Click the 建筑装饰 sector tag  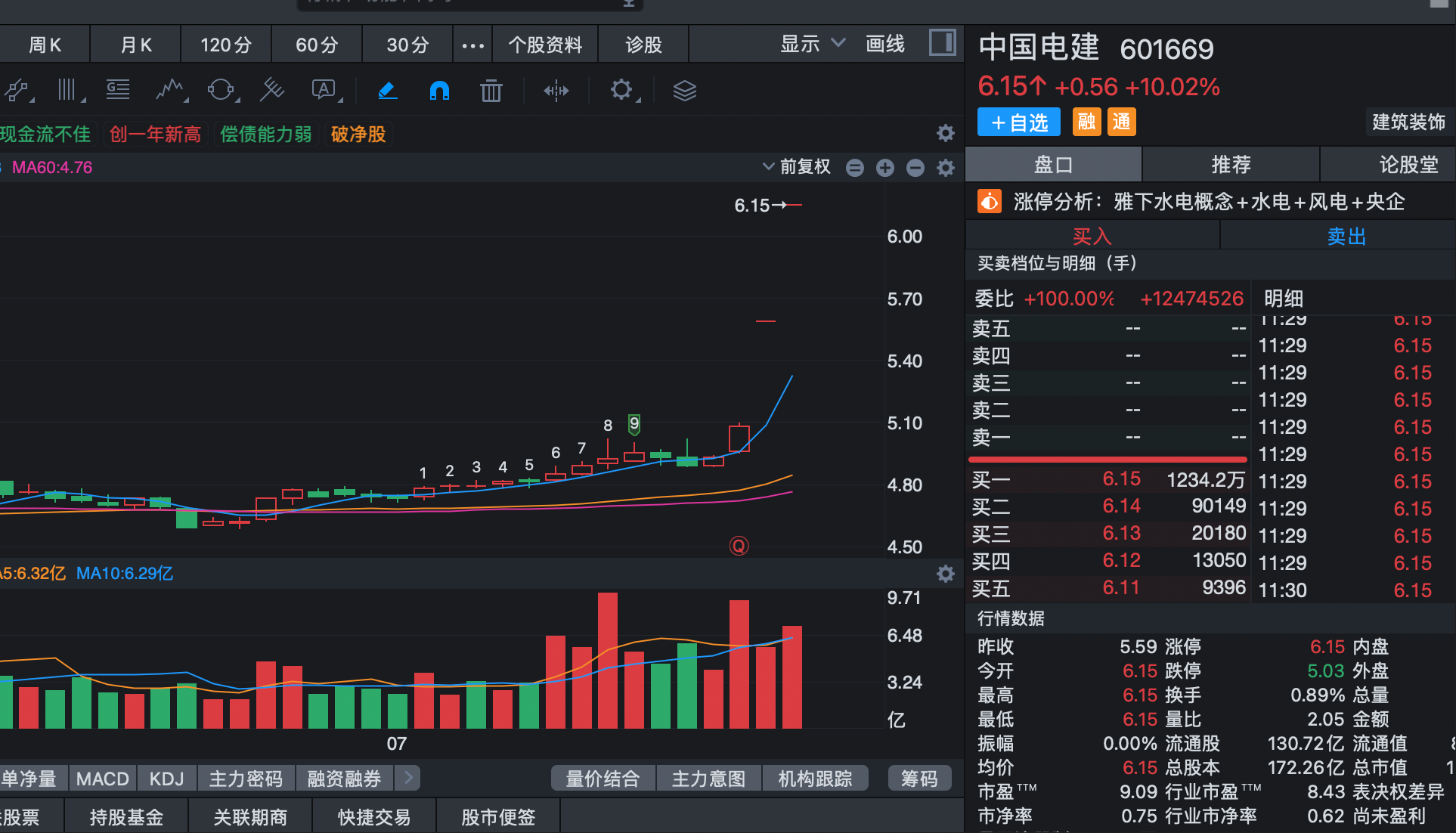click(x=1408, y=122)
